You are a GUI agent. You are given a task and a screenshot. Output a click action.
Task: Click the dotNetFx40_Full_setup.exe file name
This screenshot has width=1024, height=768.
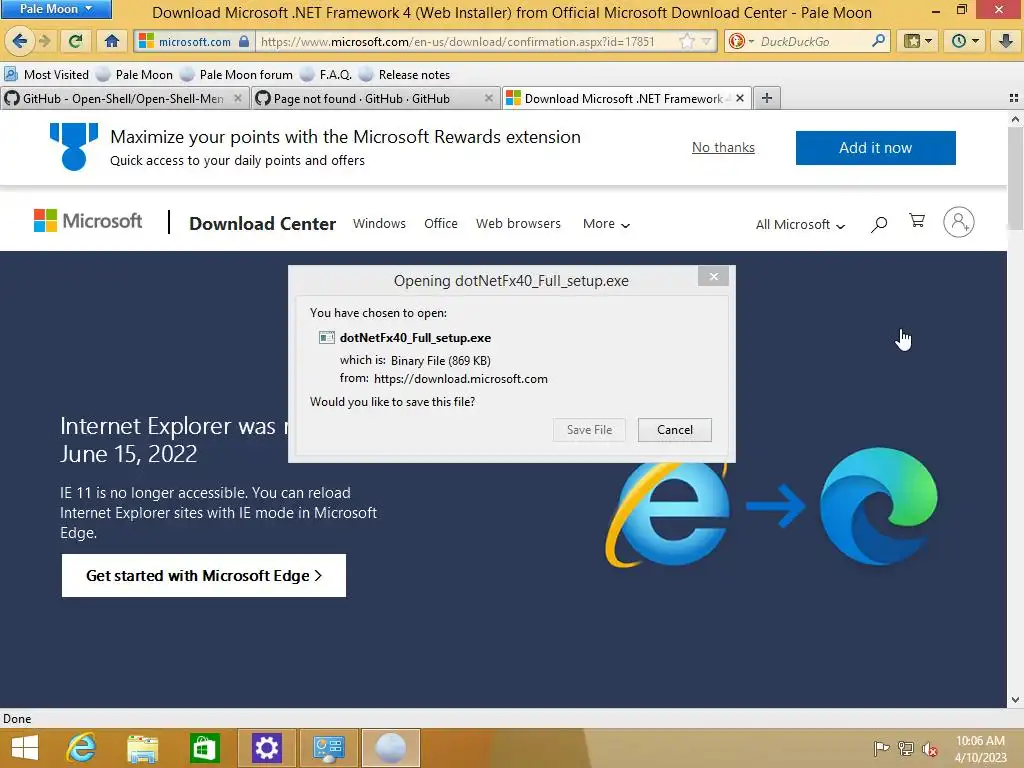[x=415, y=338]
